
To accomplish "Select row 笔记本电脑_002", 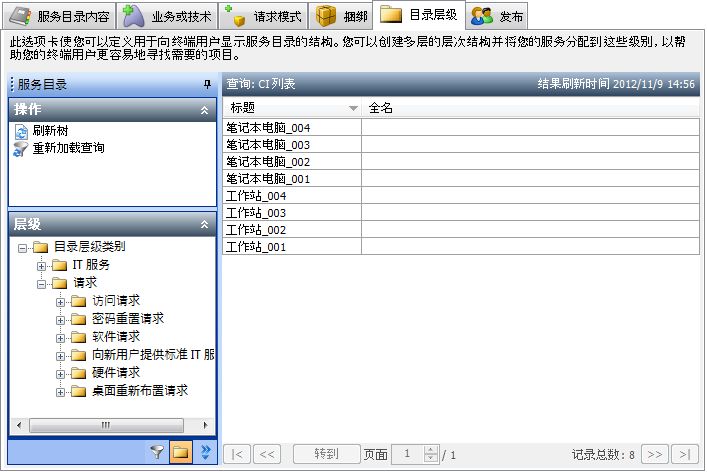I will pos(461,161).
